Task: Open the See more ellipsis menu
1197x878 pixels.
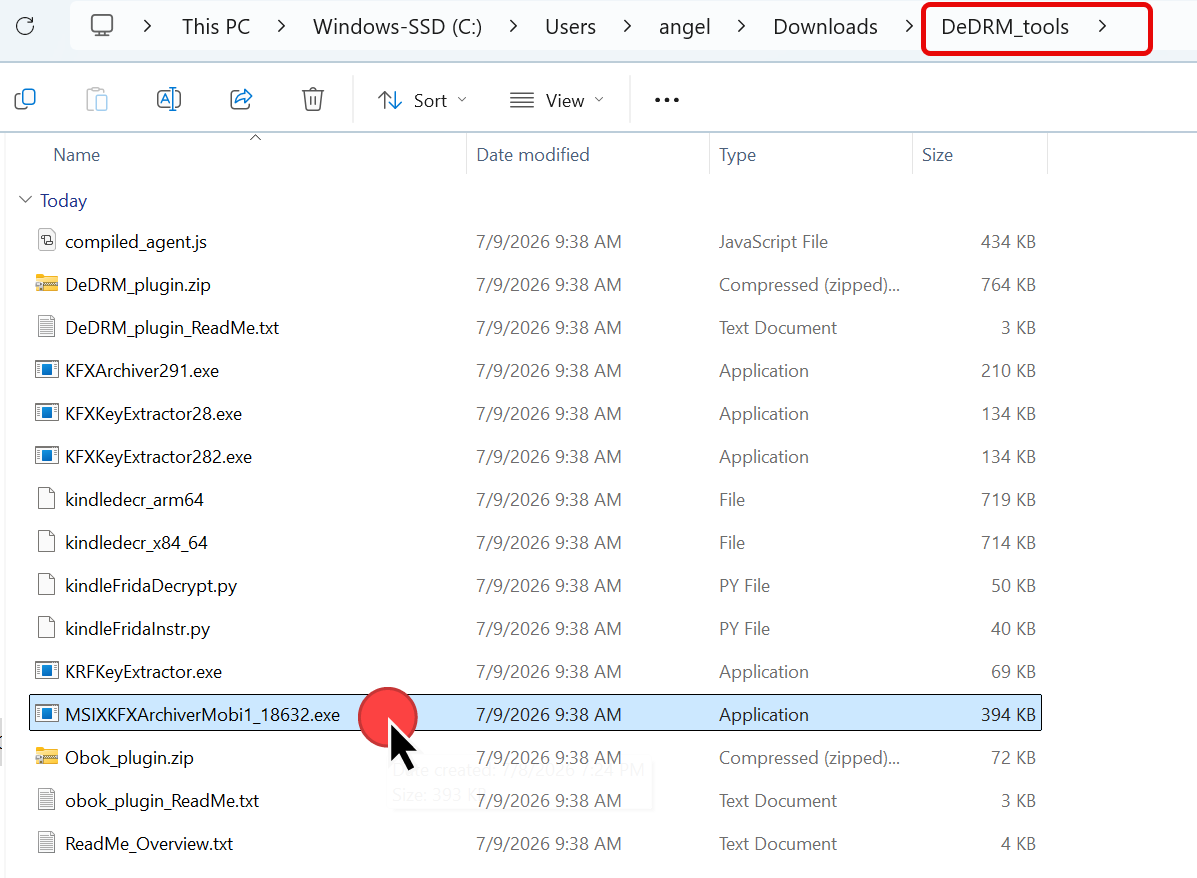Action: tap(666, 100)
